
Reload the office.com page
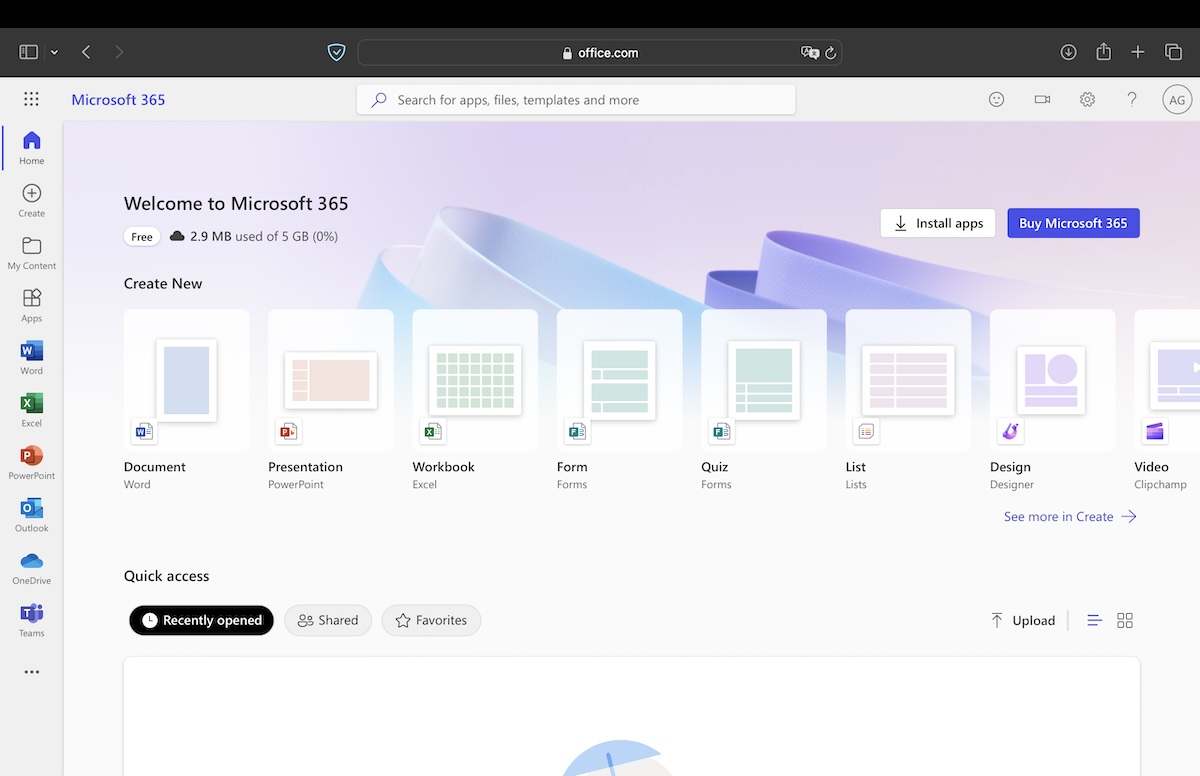[x=830, y=53]
